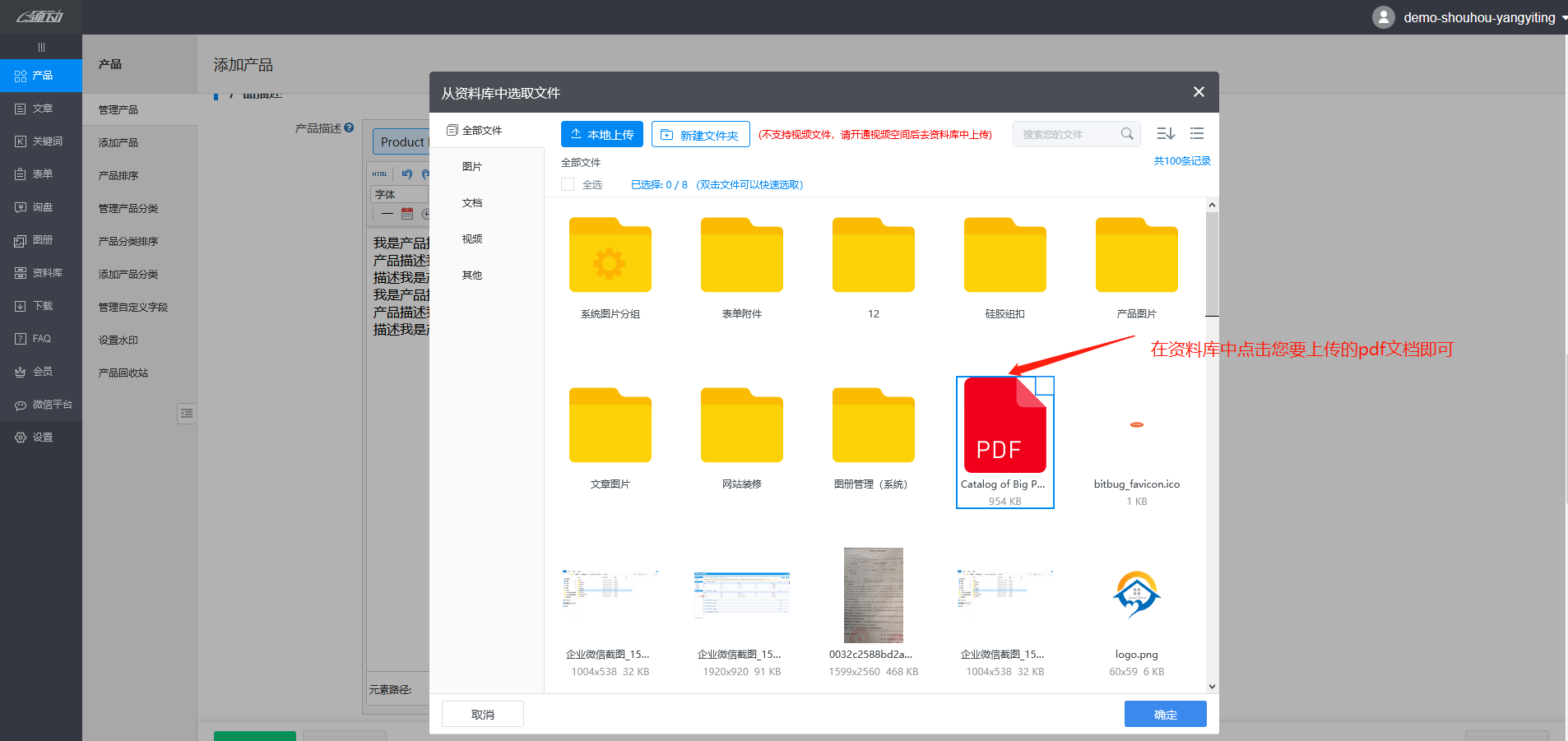1568x741 pixels.
Task: Switch to the 文档 category tab
Action: [x=471, y=202]
